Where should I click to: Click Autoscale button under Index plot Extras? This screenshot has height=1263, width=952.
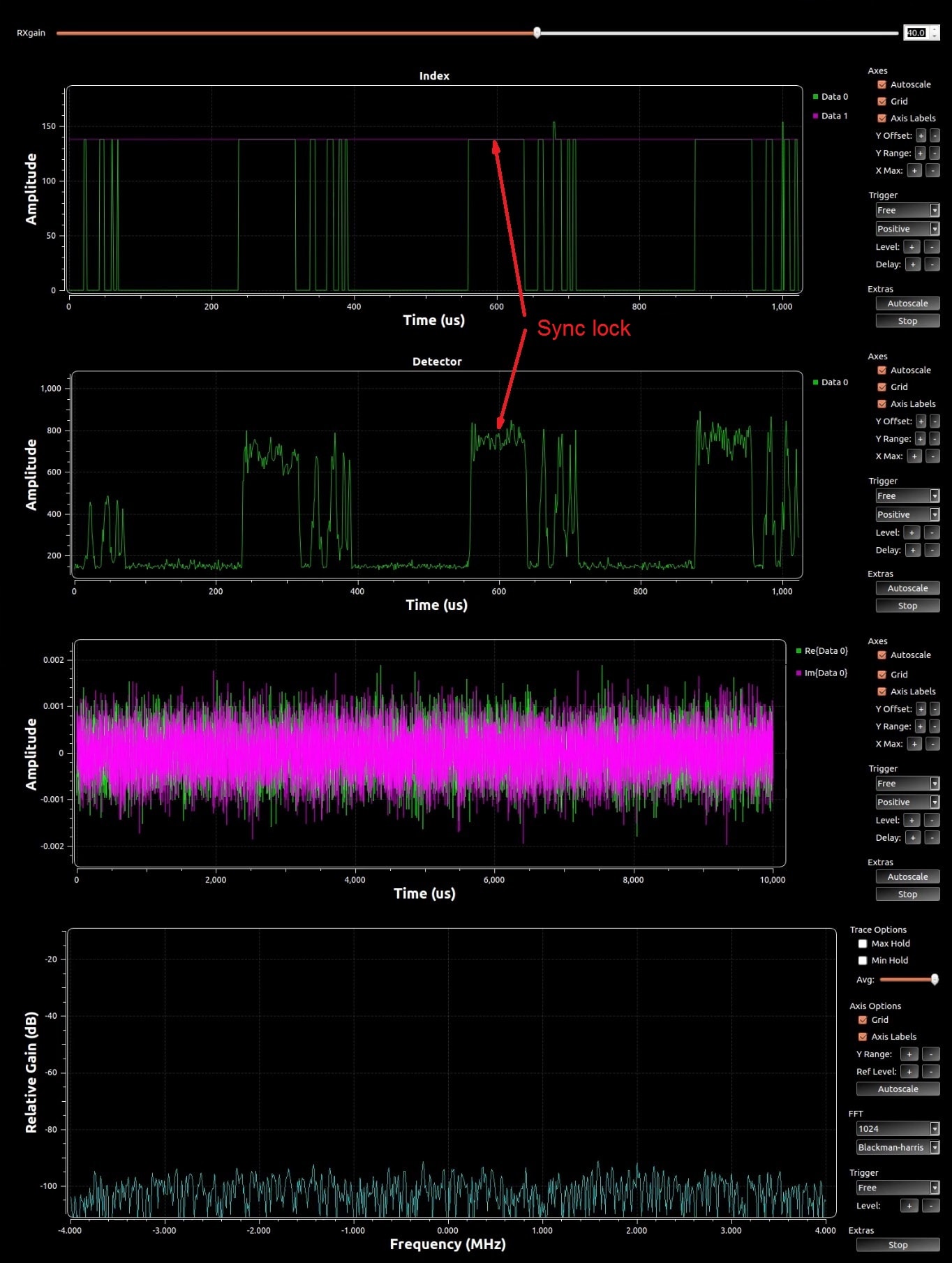[907, 304]
